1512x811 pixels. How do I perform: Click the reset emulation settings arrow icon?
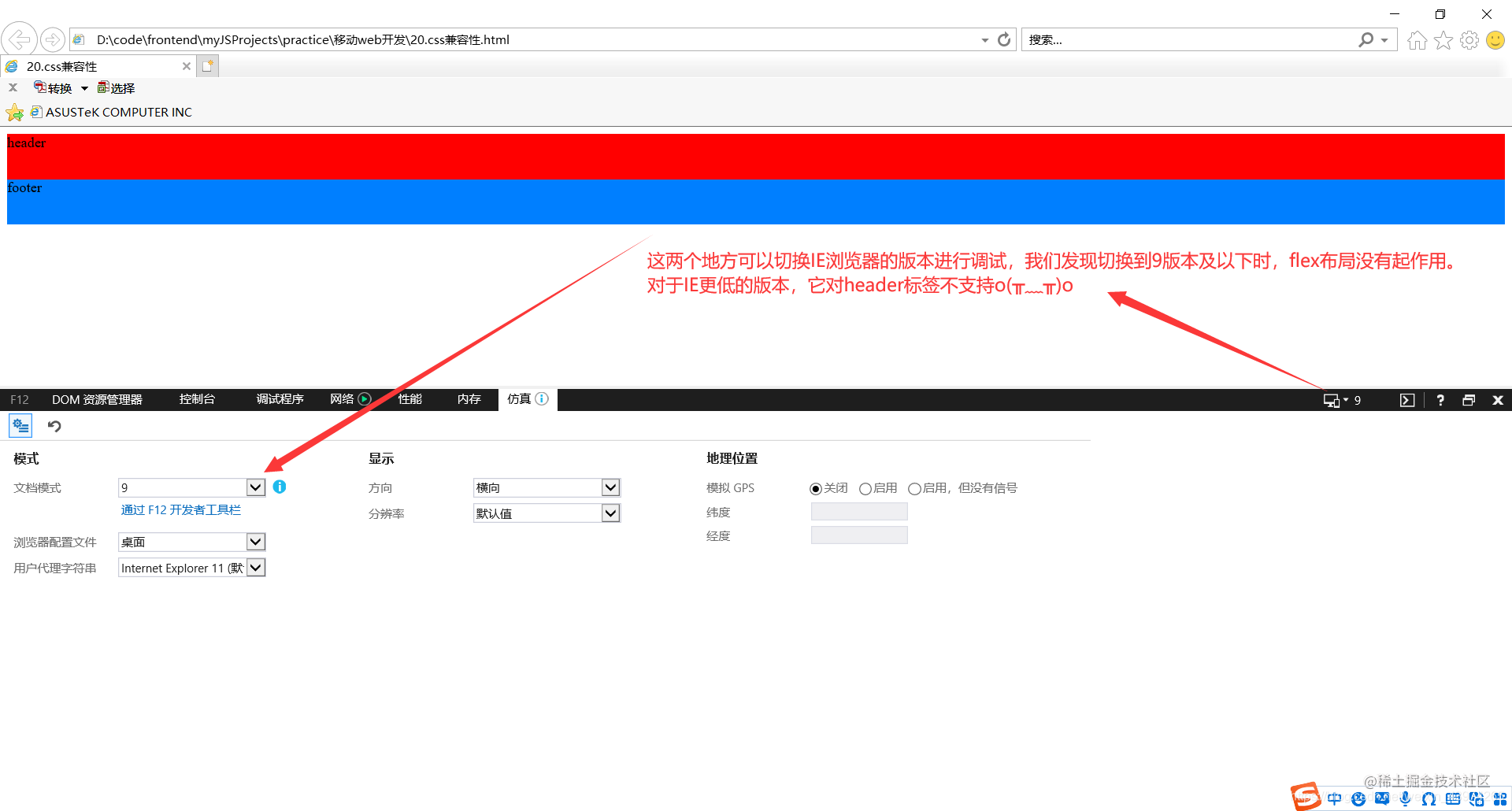53,426
